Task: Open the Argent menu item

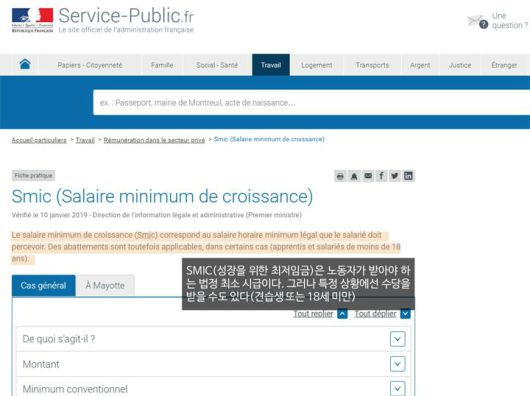Action: (x=420, y=65)
